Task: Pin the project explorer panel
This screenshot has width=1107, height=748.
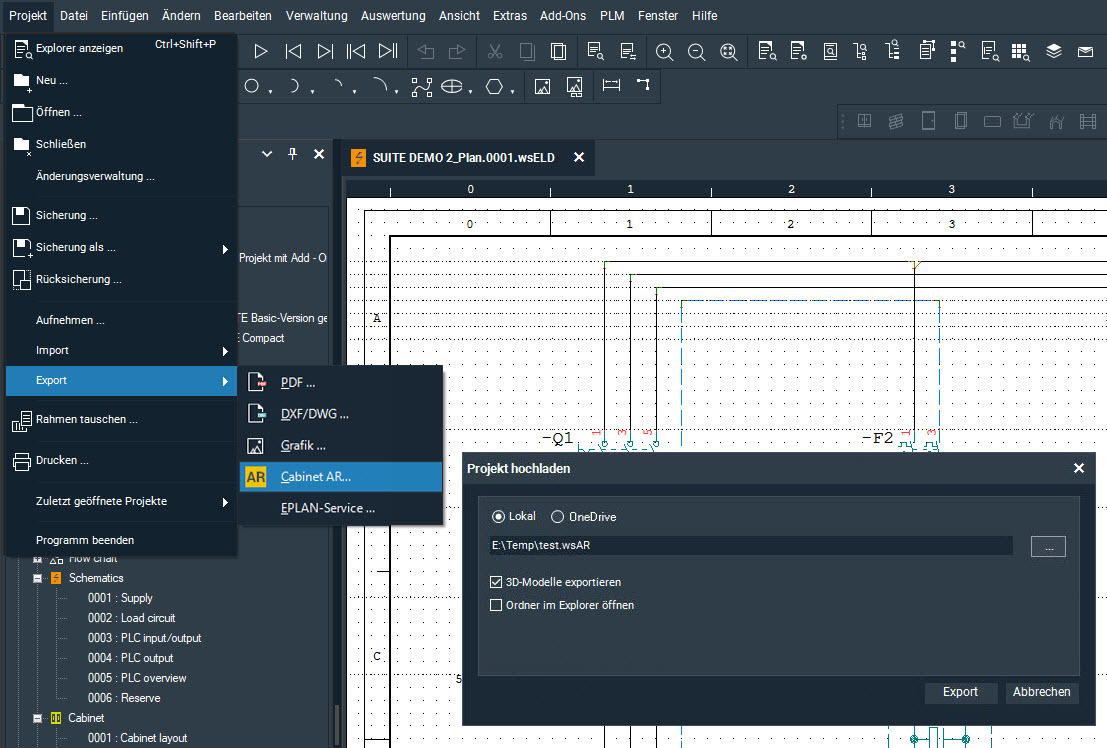Action: click(292, 154)
